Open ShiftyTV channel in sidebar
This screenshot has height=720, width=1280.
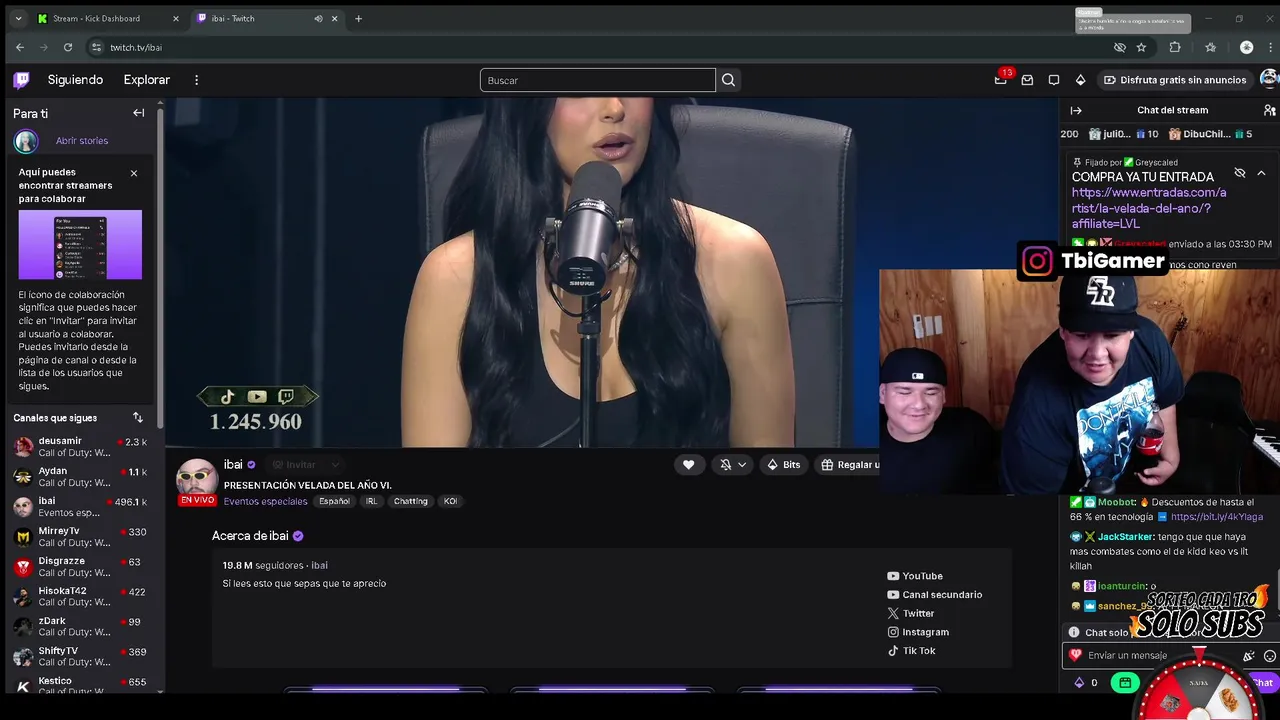pyautogui.click(x=80, y=657)
